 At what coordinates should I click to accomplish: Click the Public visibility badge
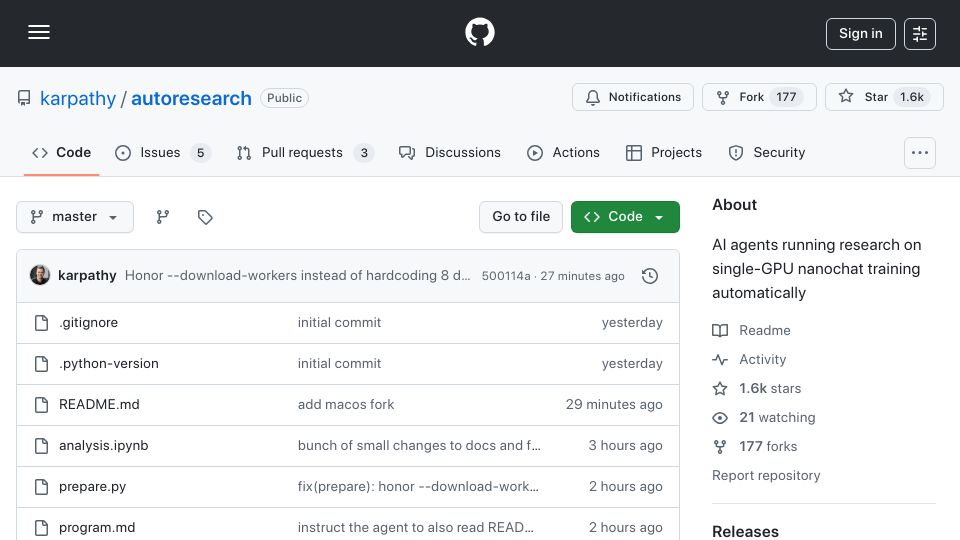pyautogui.click(x=284, y=98)
